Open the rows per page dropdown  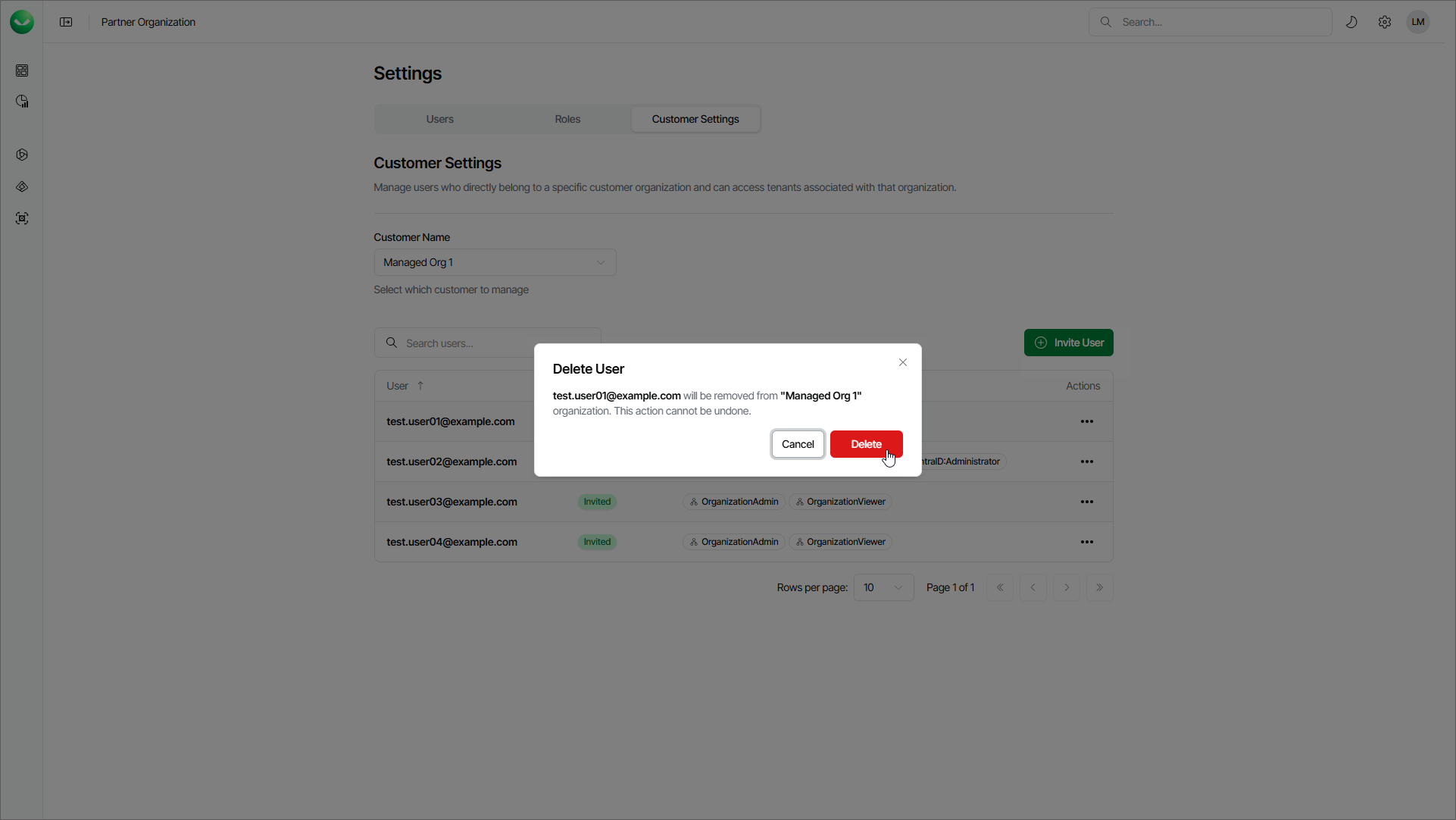883,587
